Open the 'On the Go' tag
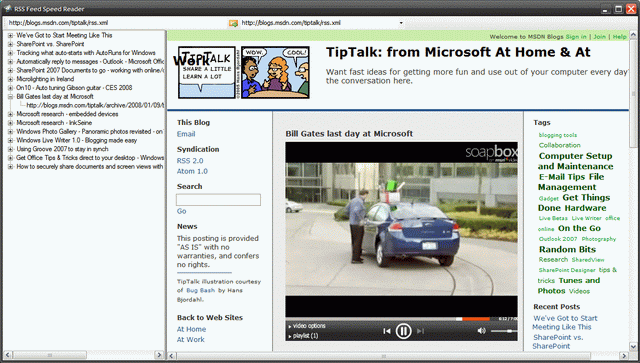This screenshot has height=363, width=640. (x=579, y=228)
